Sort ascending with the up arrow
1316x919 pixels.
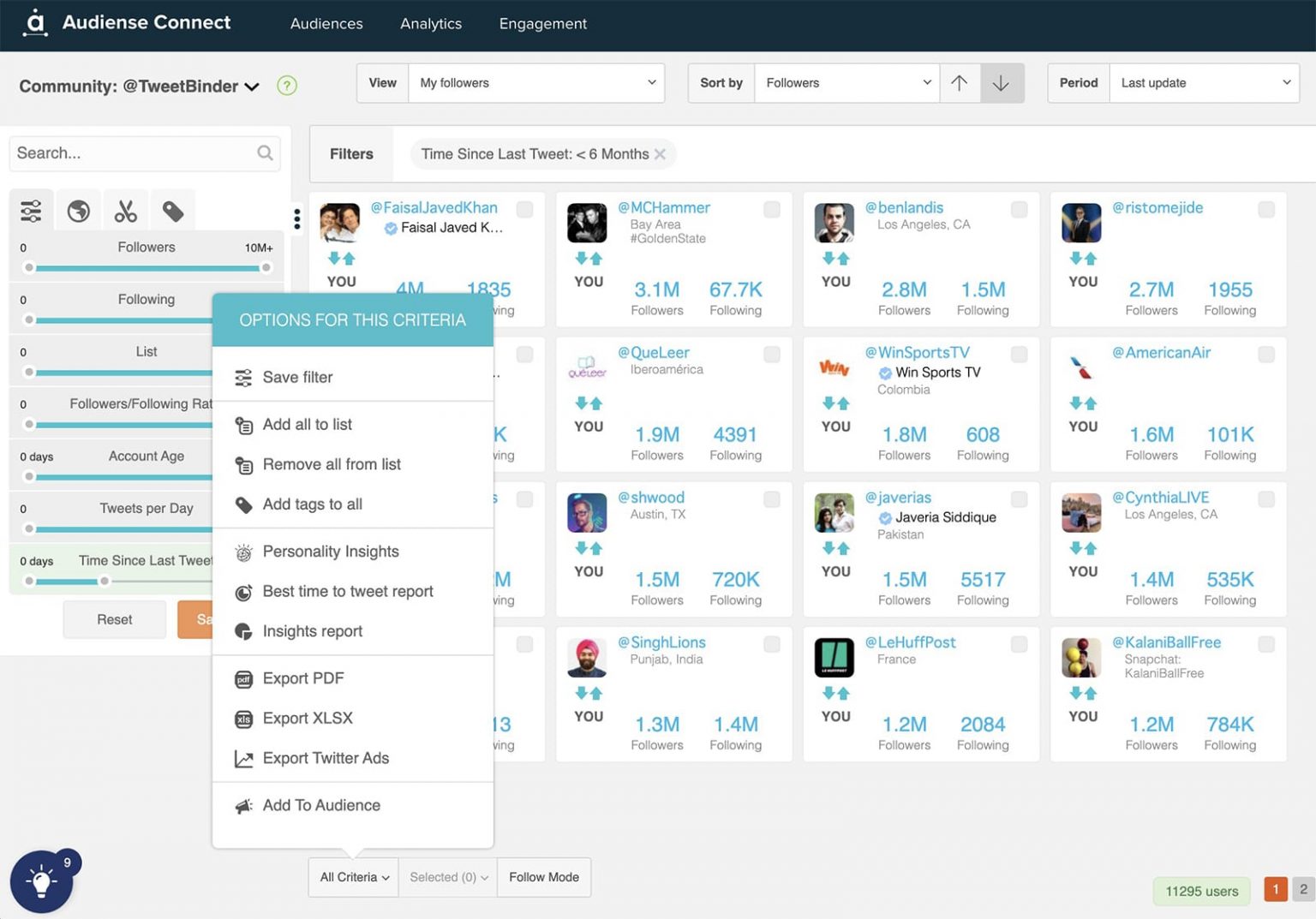[x=960, y=83]
